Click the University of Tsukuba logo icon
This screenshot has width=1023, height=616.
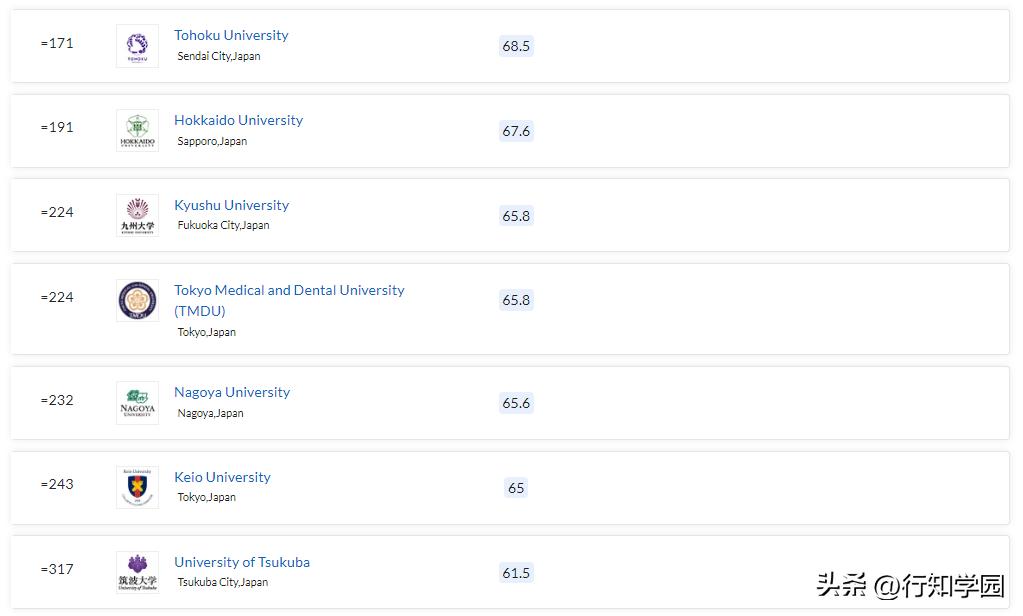pyautogui.click(x=137, y=572)
